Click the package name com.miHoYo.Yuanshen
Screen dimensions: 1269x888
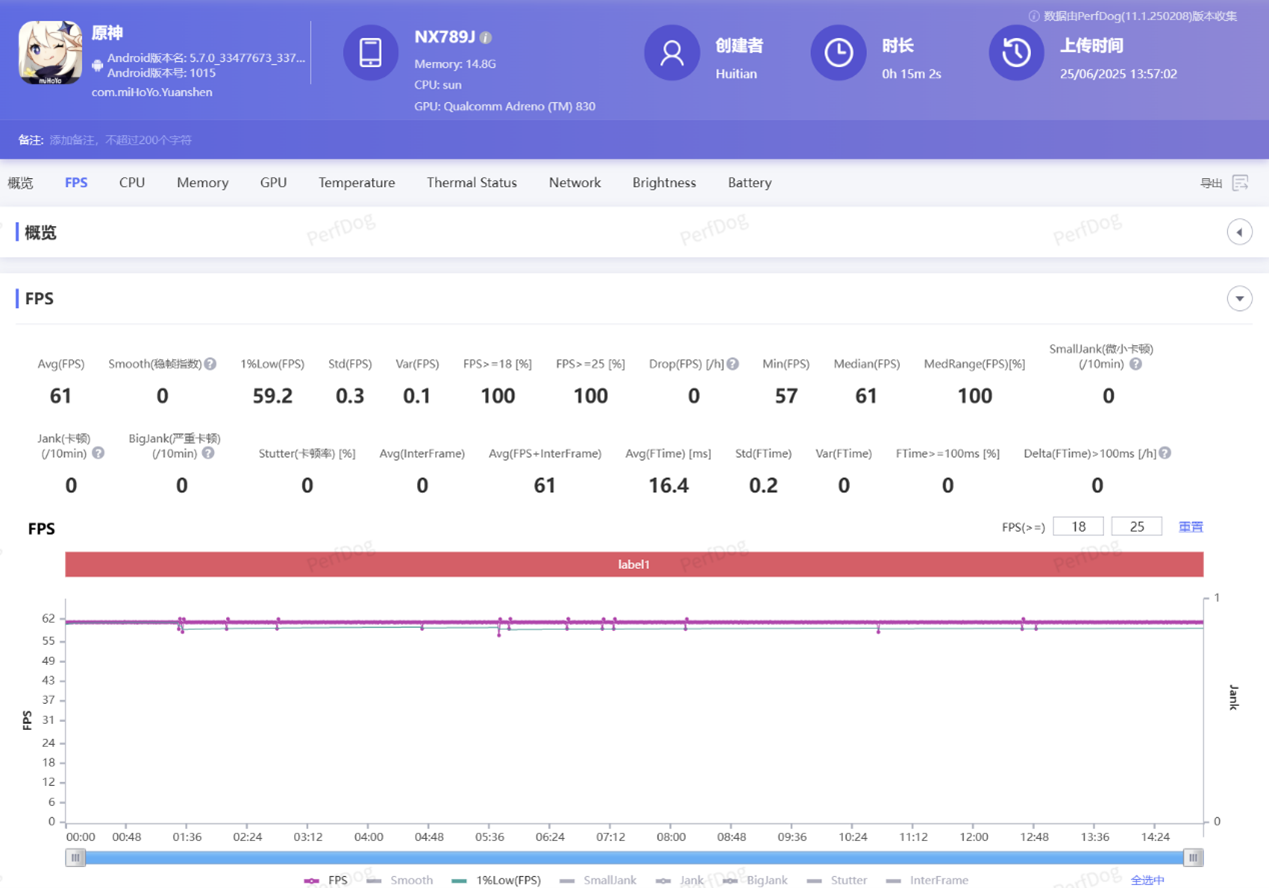[152, 92]
